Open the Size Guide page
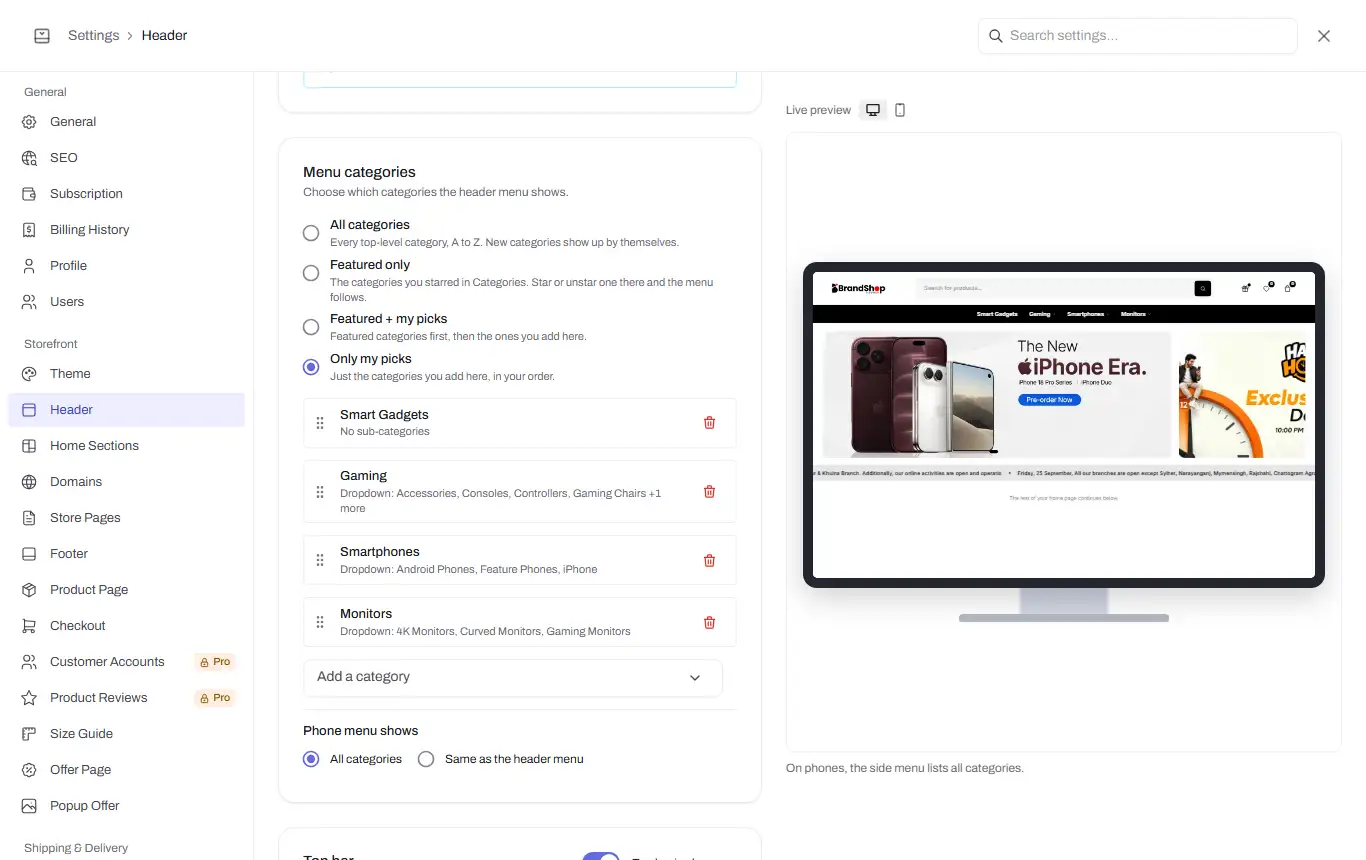This screenshot has width=1366, height=860. point(126,734)
